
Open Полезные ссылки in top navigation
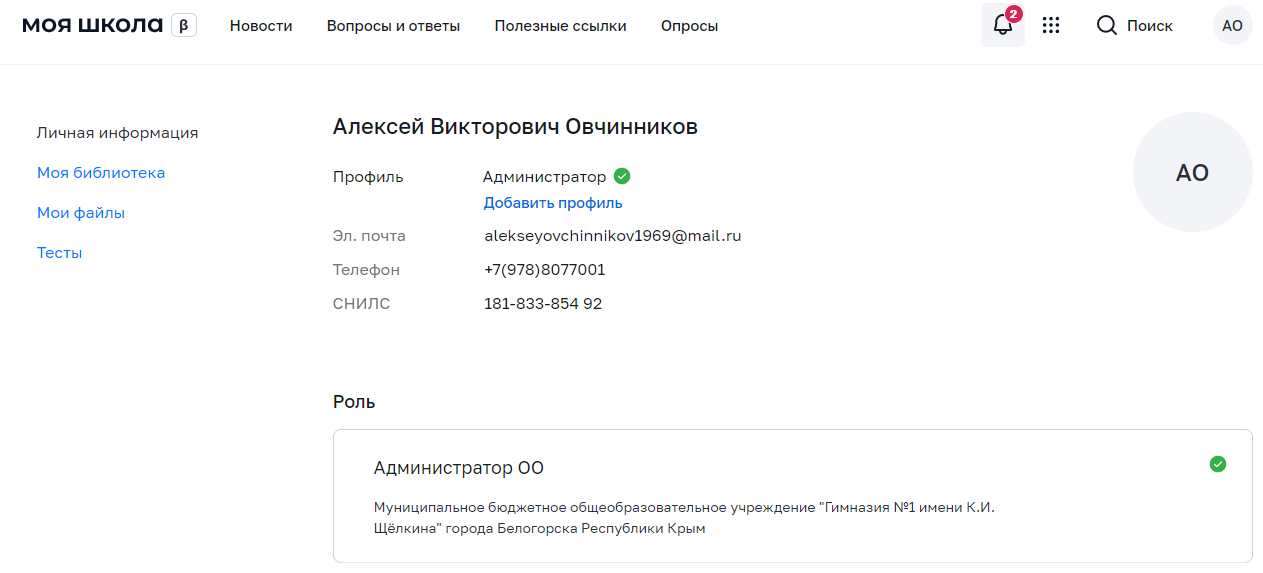tap(560, 26)
